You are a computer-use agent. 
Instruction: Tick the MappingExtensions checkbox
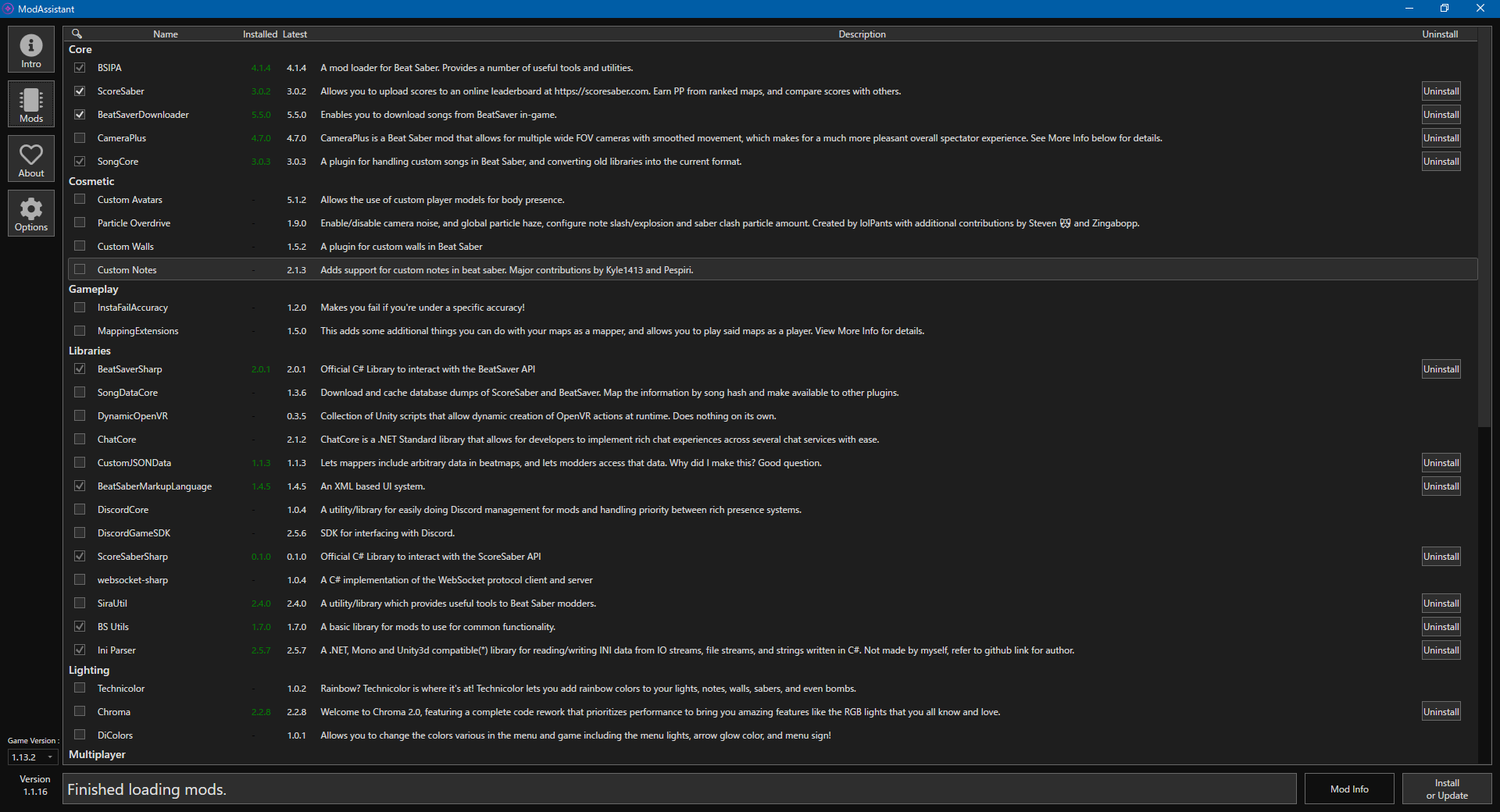point(80,331)
